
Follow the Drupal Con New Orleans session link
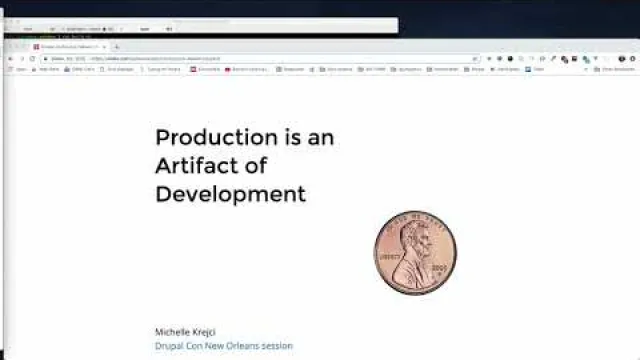click(x=224, y=346)
